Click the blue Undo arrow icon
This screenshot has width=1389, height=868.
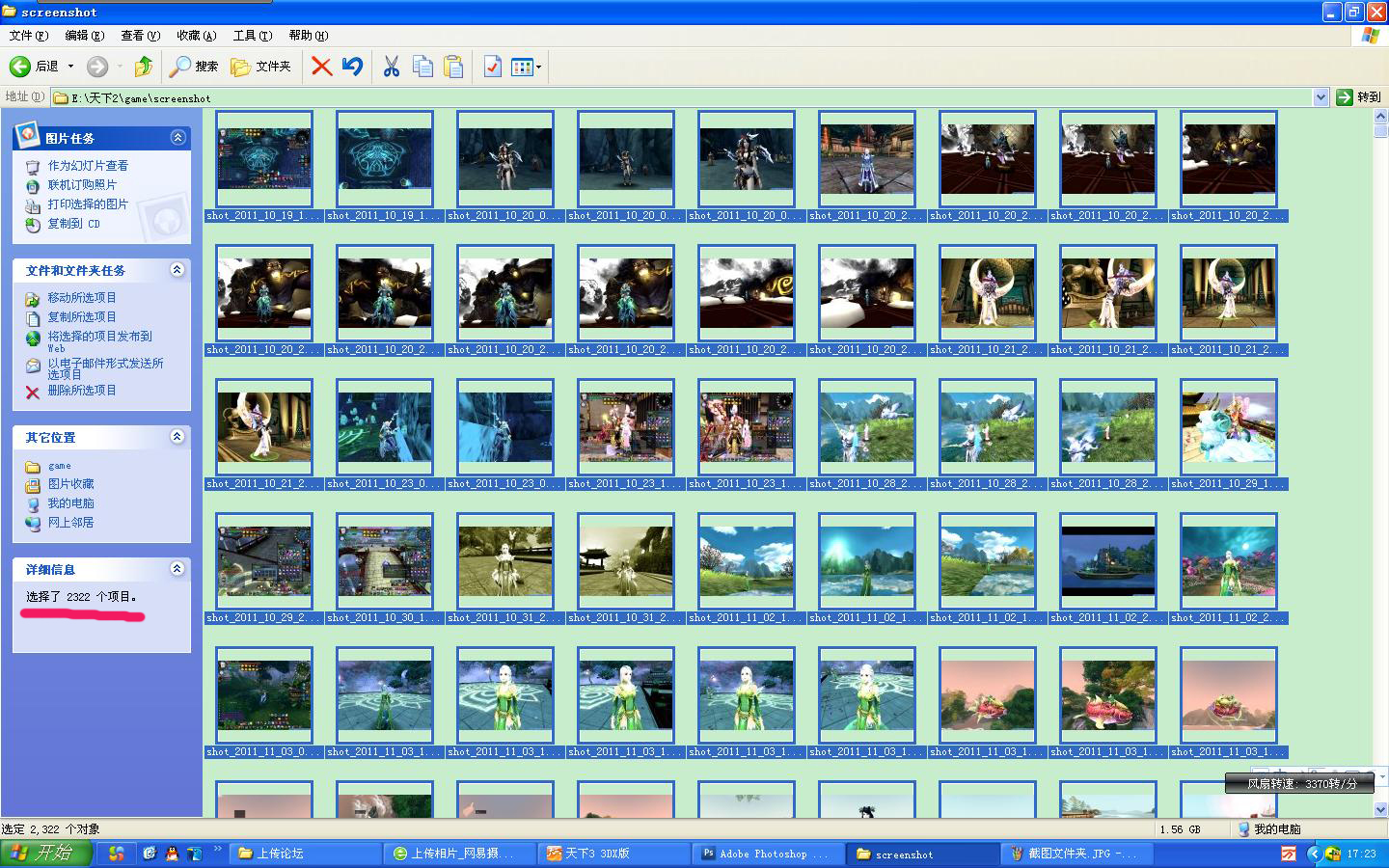click(353, 67)
